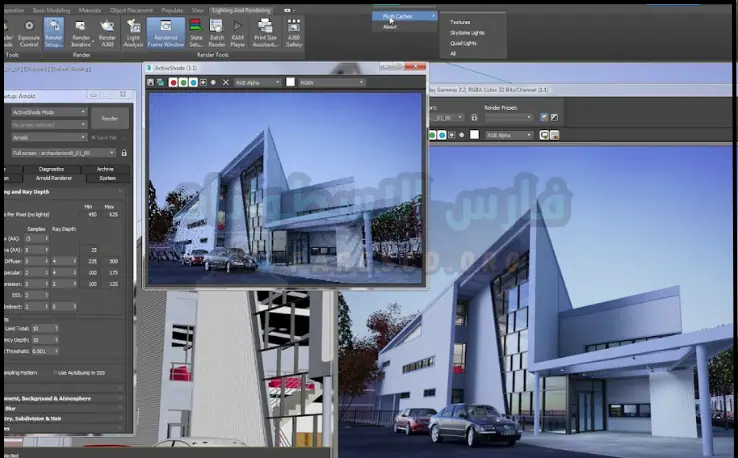
Task: Open the ActiveShade Mode target dropdown
Action: point(48,113)
